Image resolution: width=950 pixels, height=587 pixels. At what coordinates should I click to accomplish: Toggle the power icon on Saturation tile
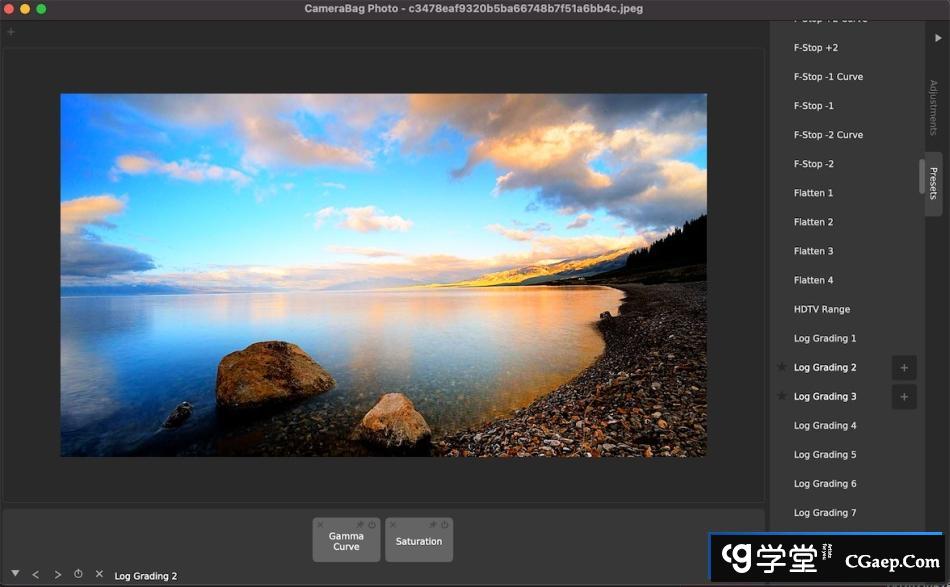point(445,525)
